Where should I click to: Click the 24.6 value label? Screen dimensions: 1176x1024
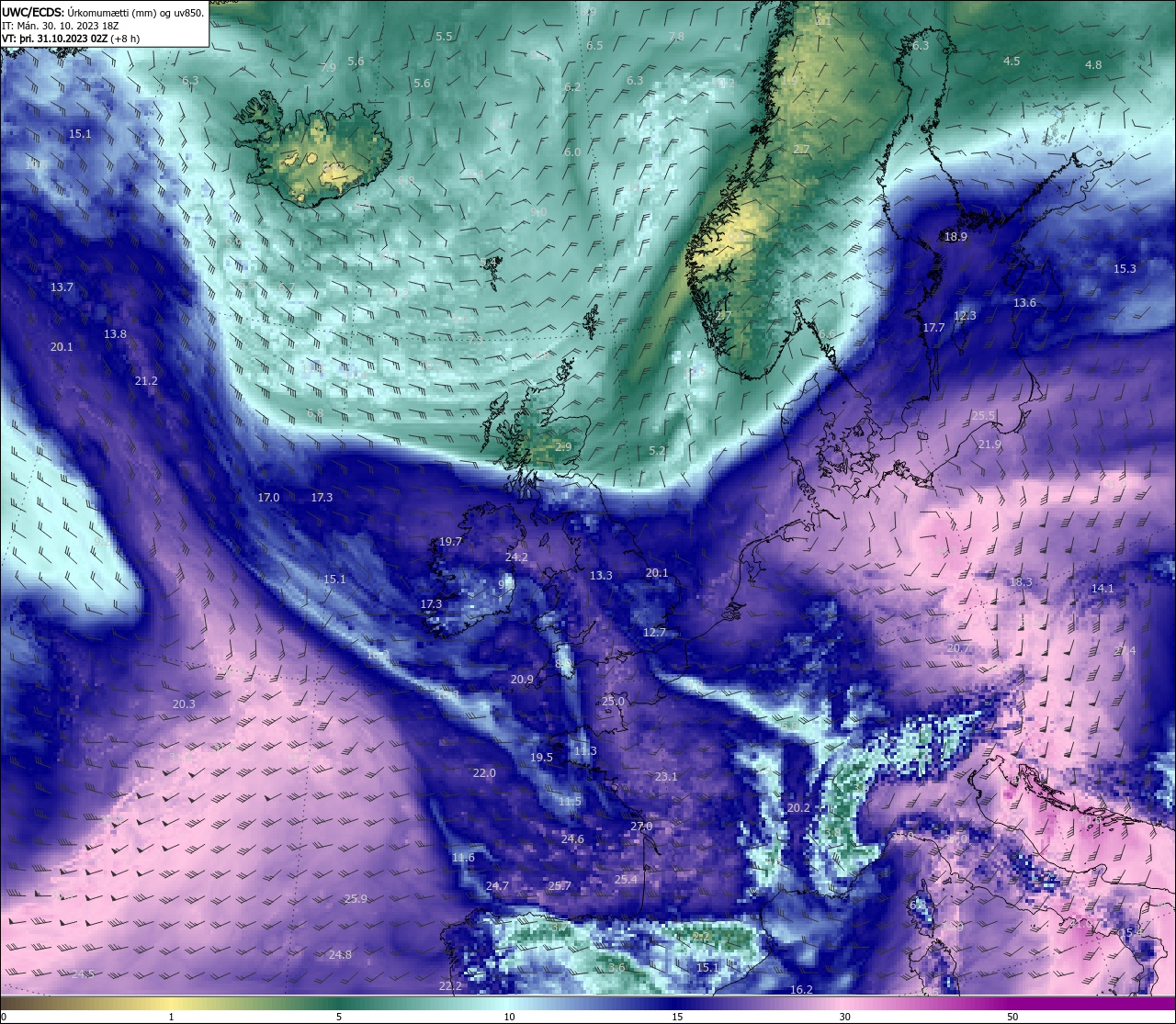pyautogui.click(x=572, y=838)
